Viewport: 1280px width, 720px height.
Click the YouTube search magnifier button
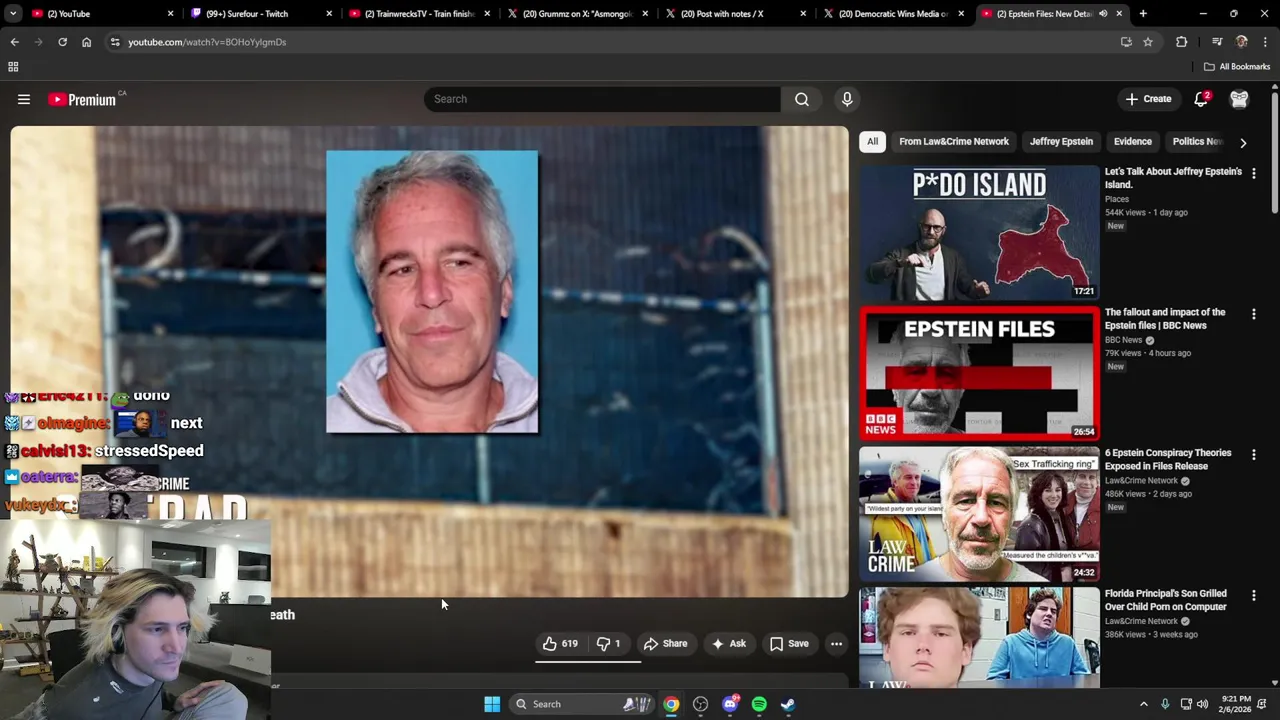click(x=802, y=99)
